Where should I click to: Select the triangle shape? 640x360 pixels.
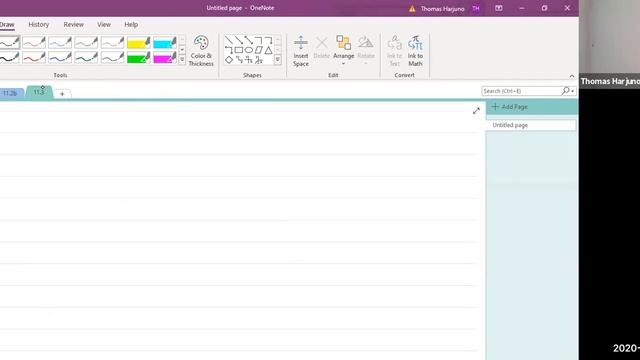(x=268, y=50)
